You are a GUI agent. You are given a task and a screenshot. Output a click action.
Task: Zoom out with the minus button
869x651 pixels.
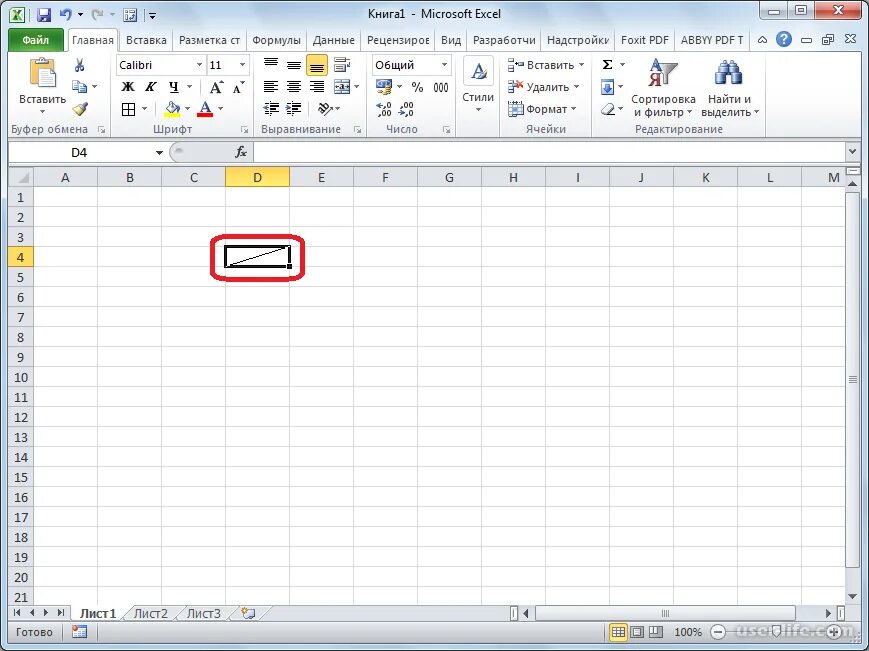(718, 632)
